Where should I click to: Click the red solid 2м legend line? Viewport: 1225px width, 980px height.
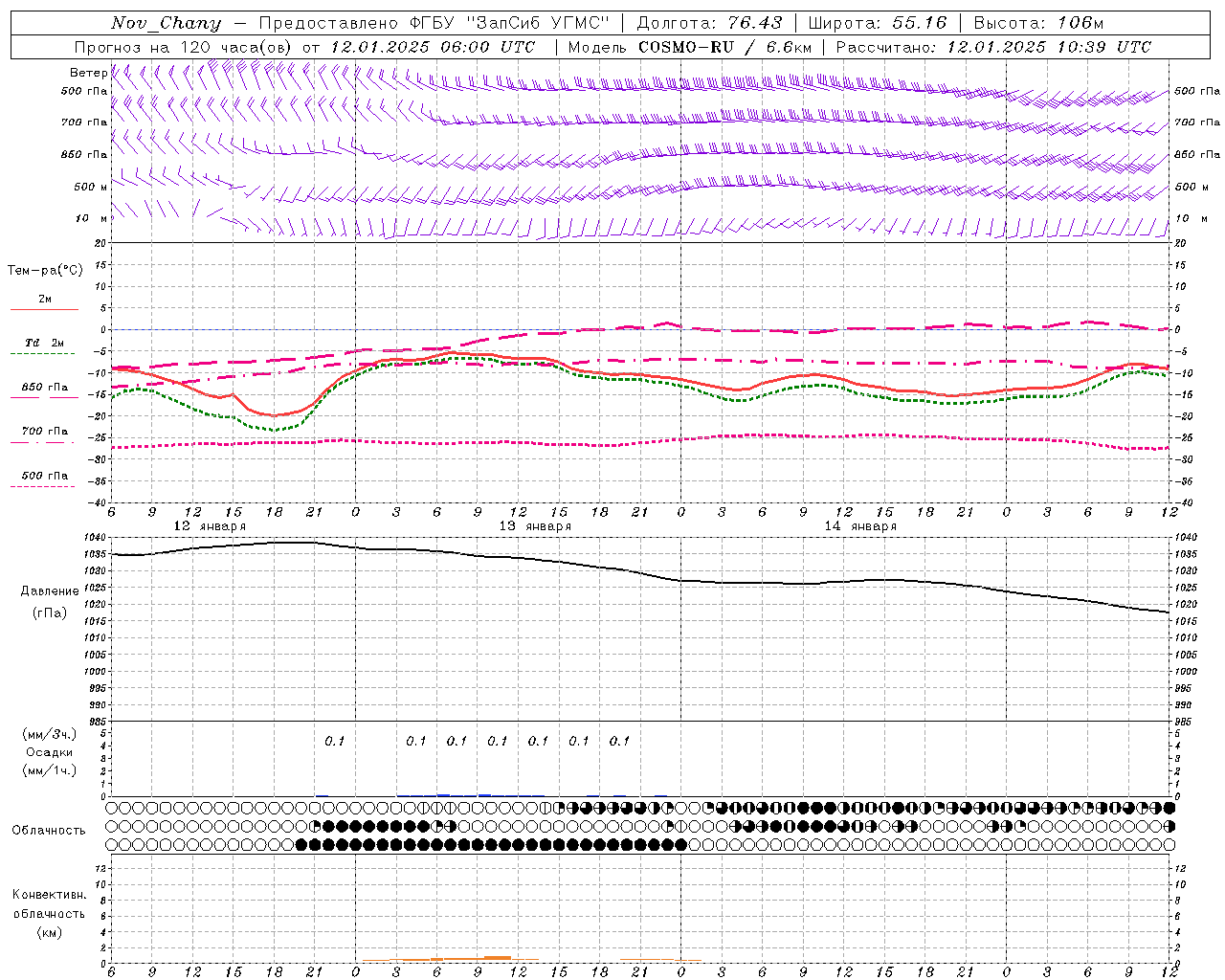[x=44, y=309]
